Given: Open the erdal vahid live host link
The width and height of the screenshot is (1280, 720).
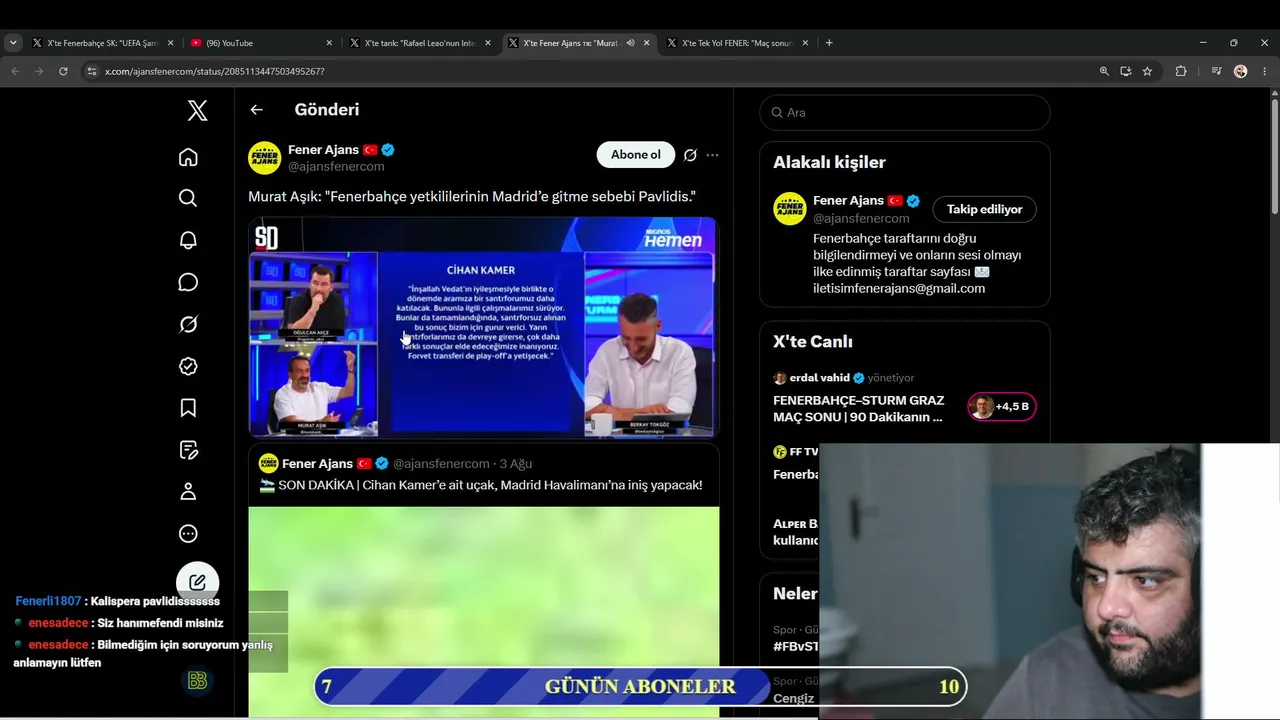Looking at the screenshot, I should (x=819, y=378).
